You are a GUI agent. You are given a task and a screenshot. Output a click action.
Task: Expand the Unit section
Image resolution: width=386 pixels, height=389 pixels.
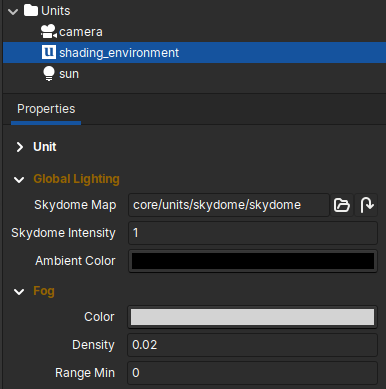(x=20, y=147)
